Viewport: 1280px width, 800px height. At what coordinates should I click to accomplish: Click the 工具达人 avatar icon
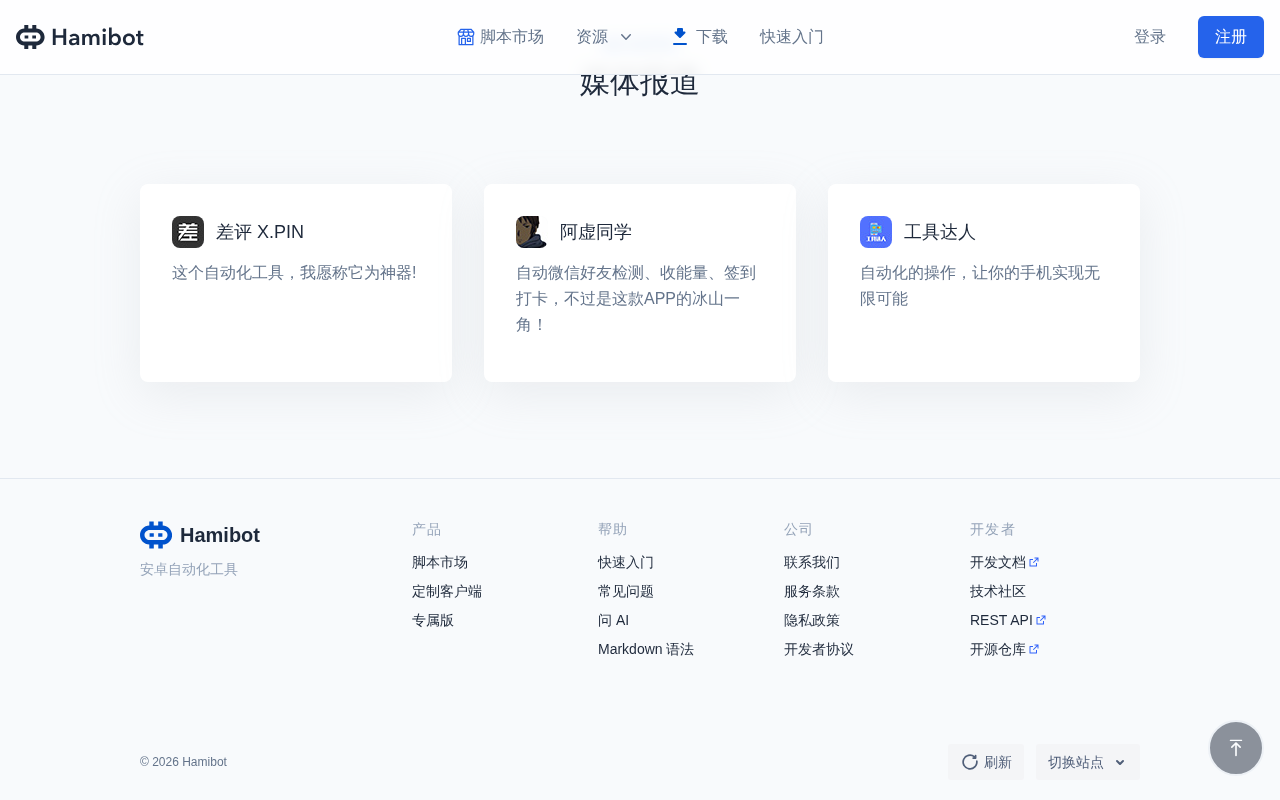(876, 232)
